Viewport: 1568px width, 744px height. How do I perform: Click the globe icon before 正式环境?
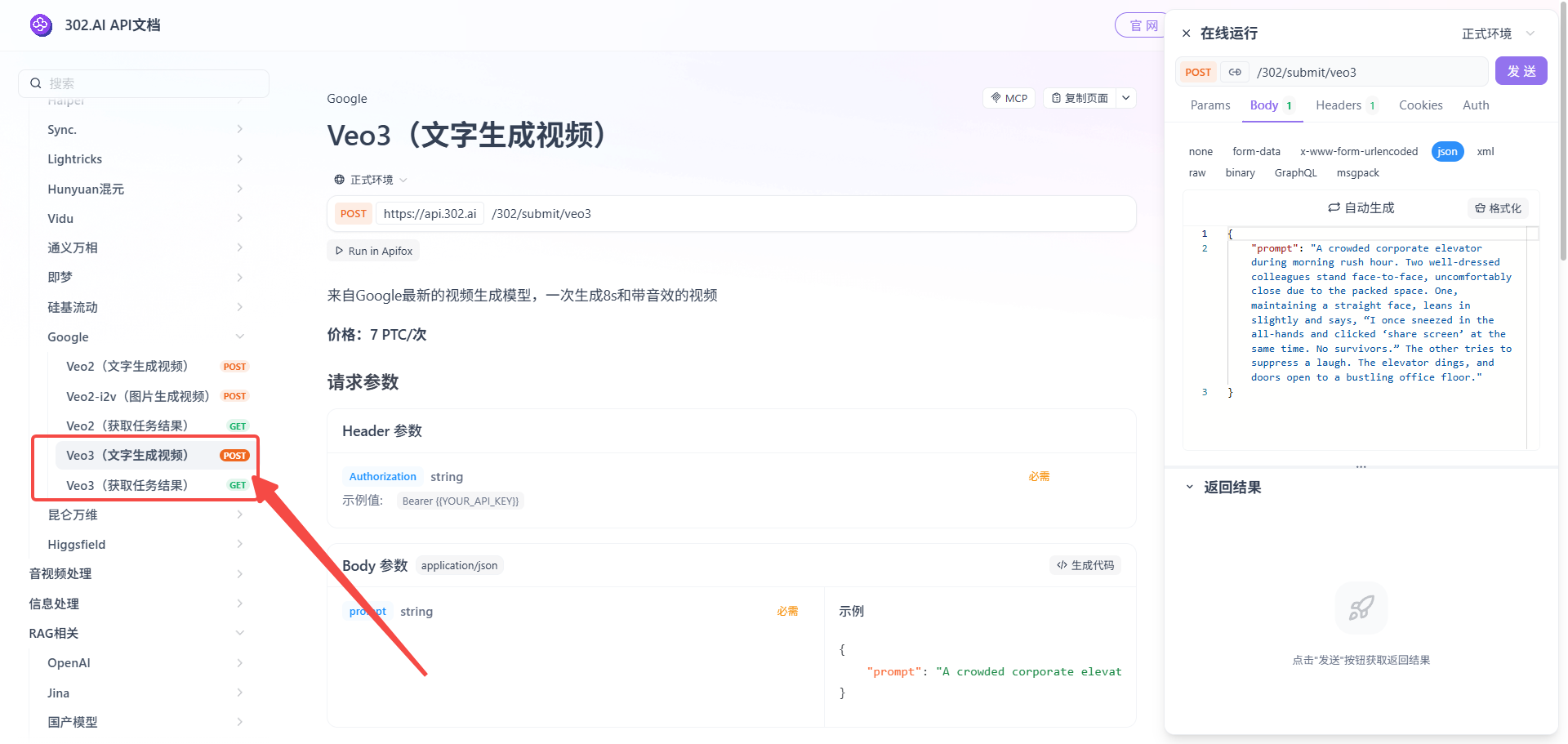(339, 180)
